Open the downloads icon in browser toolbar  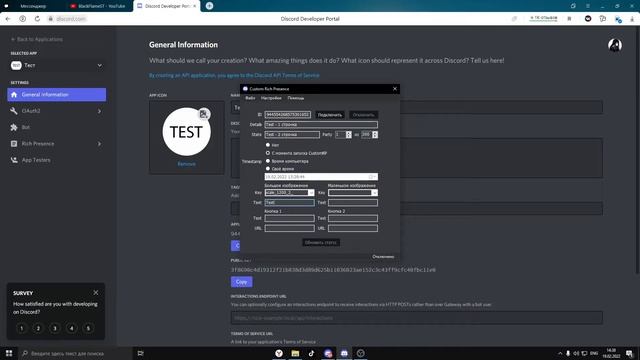632,19
